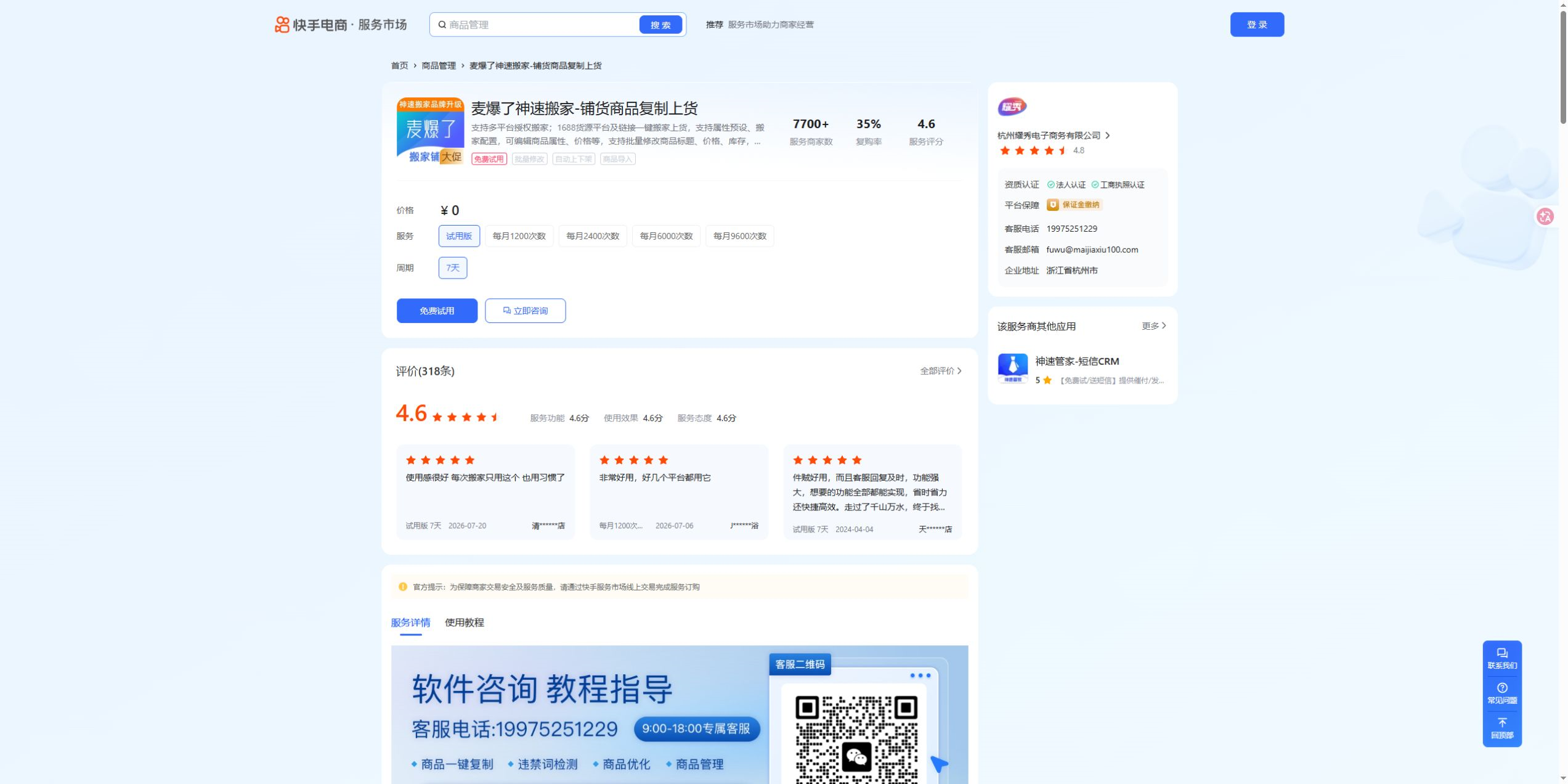Image resolution: width=1568 pixels, height=784 pixels.
Task: Switch to the 使用教程 tab
Action: (464, 623)
